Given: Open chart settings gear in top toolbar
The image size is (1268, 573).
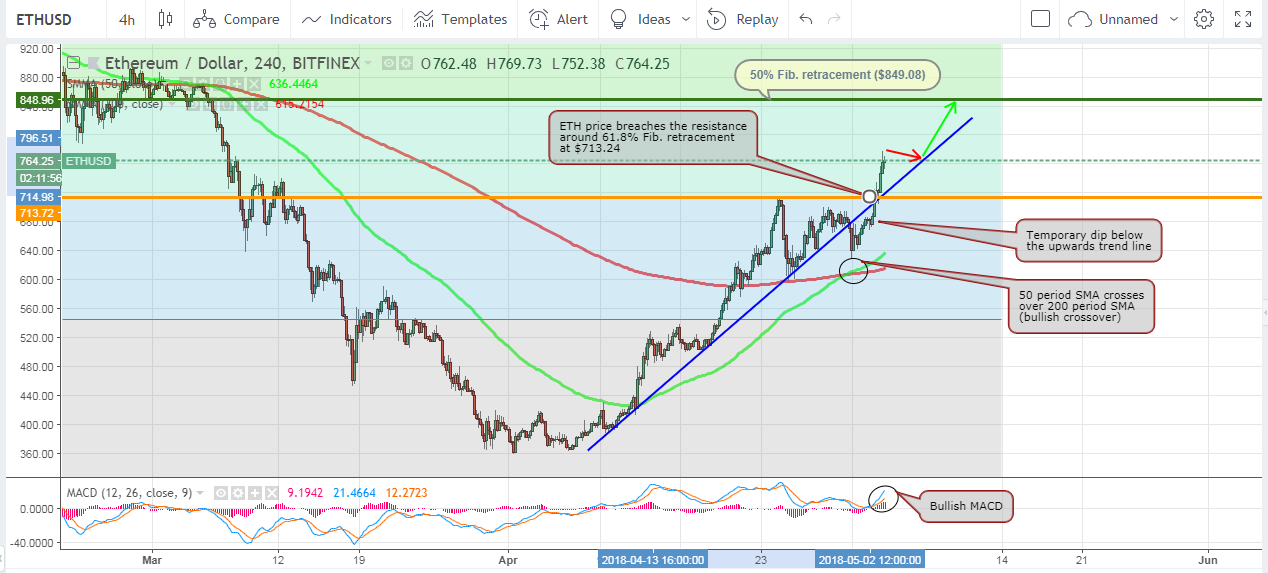Looking at the screenshot, I should 1204,19.
